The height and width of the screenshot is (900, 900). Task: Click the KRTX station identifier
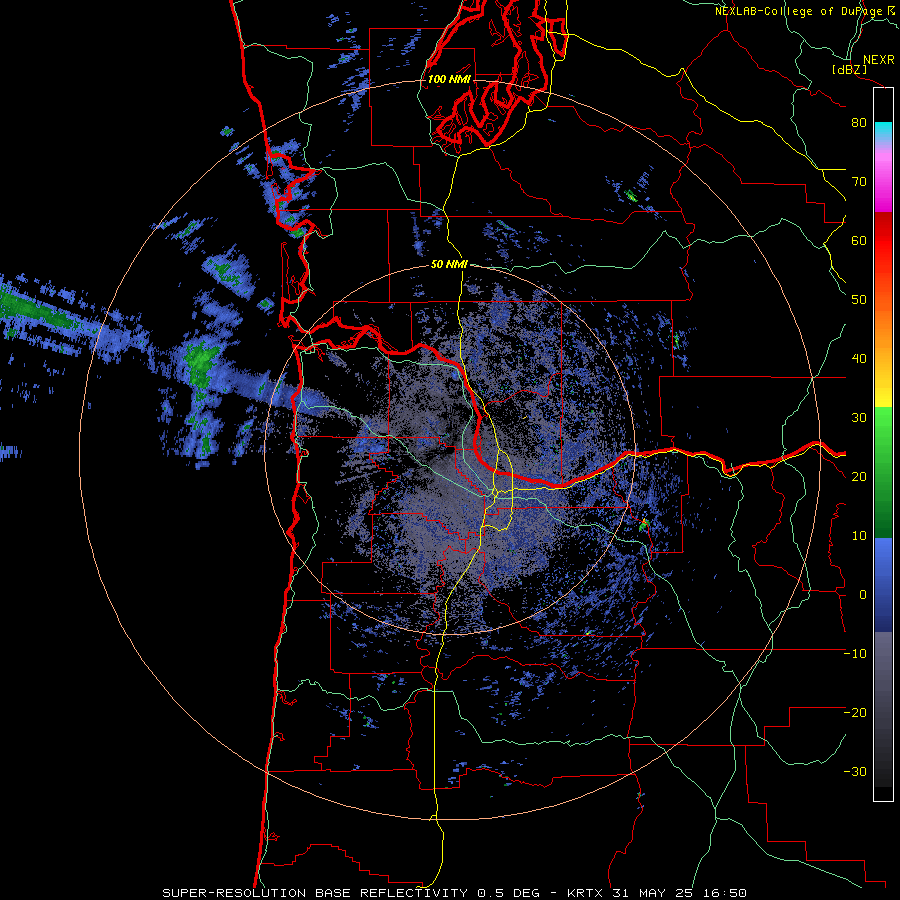point(586,893)
